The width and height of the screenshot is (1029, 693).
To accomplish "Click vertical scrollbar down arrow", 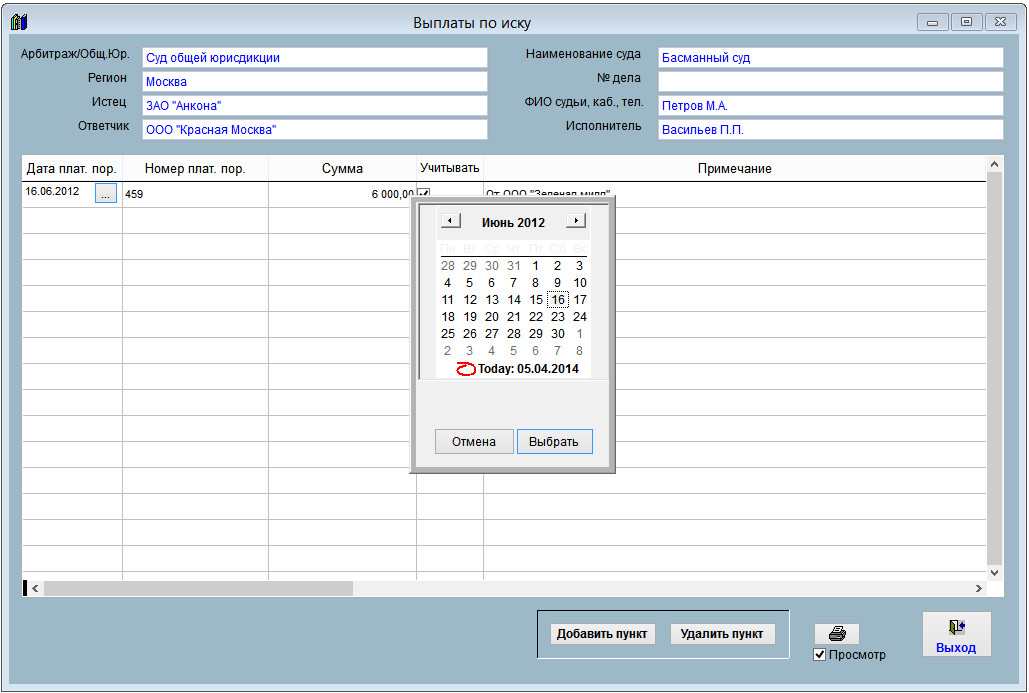I will click(x=994, y=573).
